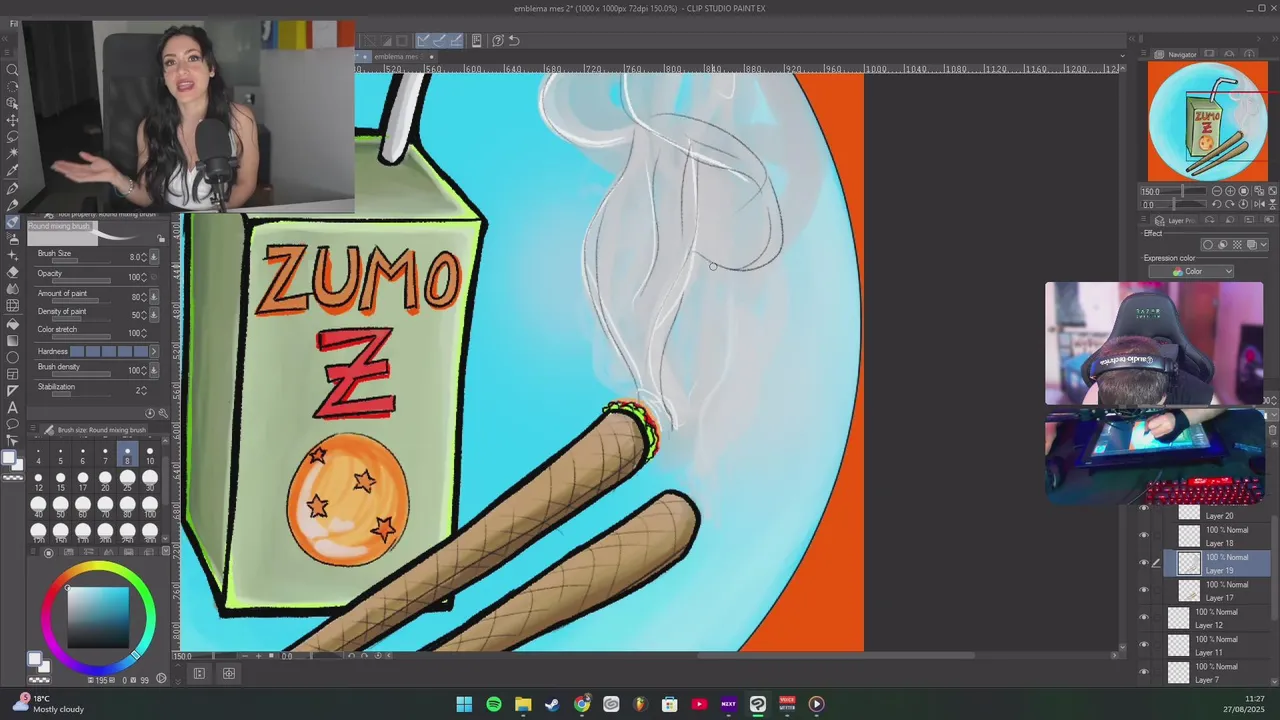
Task: Toggle the lock beside Round mixing brush
Action: tap(161, 239)
